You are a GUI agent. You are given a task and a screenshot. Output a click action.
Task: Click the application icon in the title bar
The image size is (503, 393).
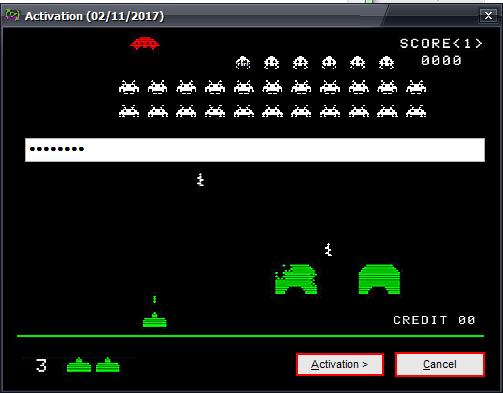coord(12,15)
